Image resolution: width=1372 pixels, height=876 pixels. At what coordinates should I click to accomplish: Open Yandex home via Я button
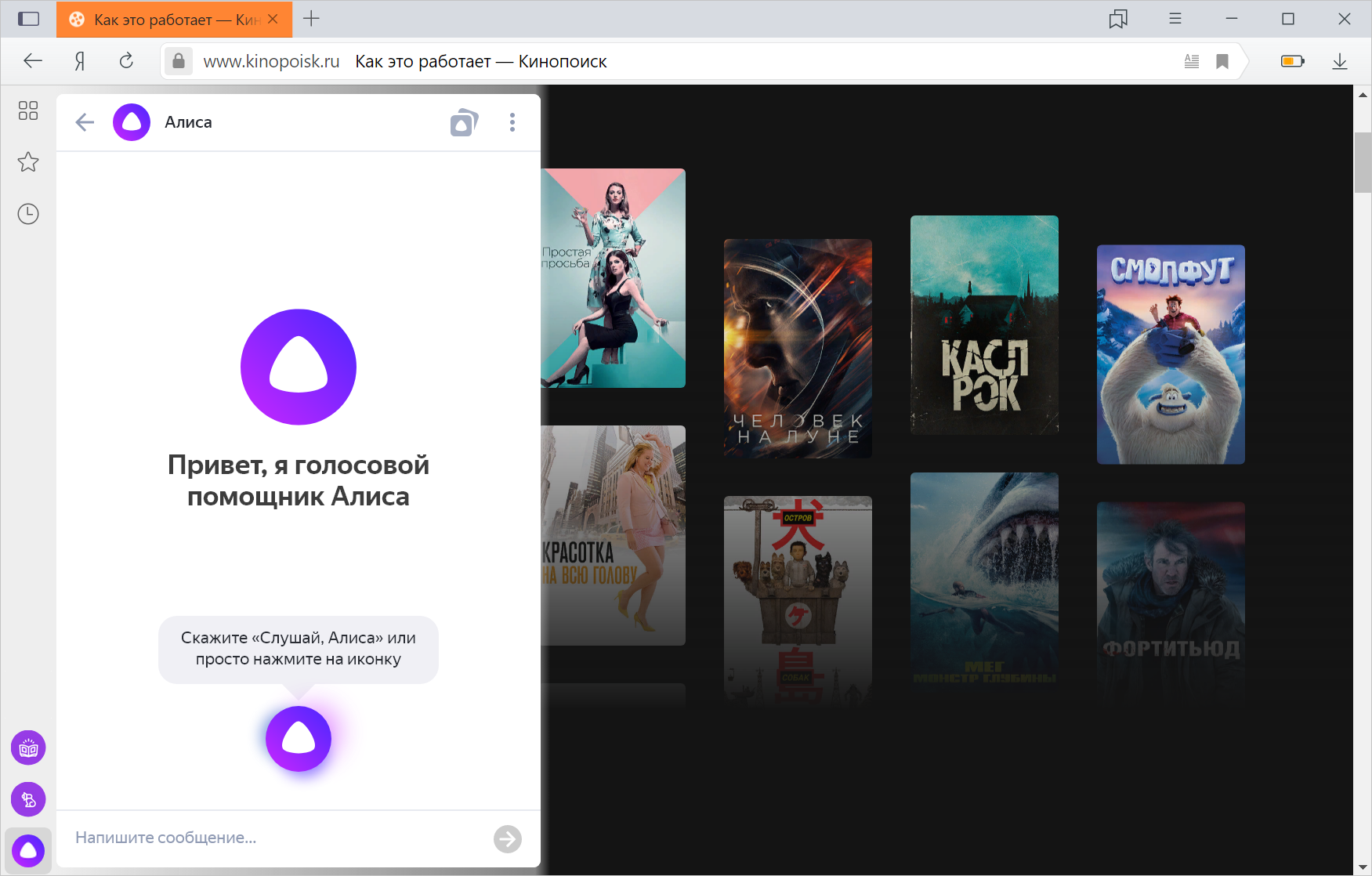[x=80, y=61]
